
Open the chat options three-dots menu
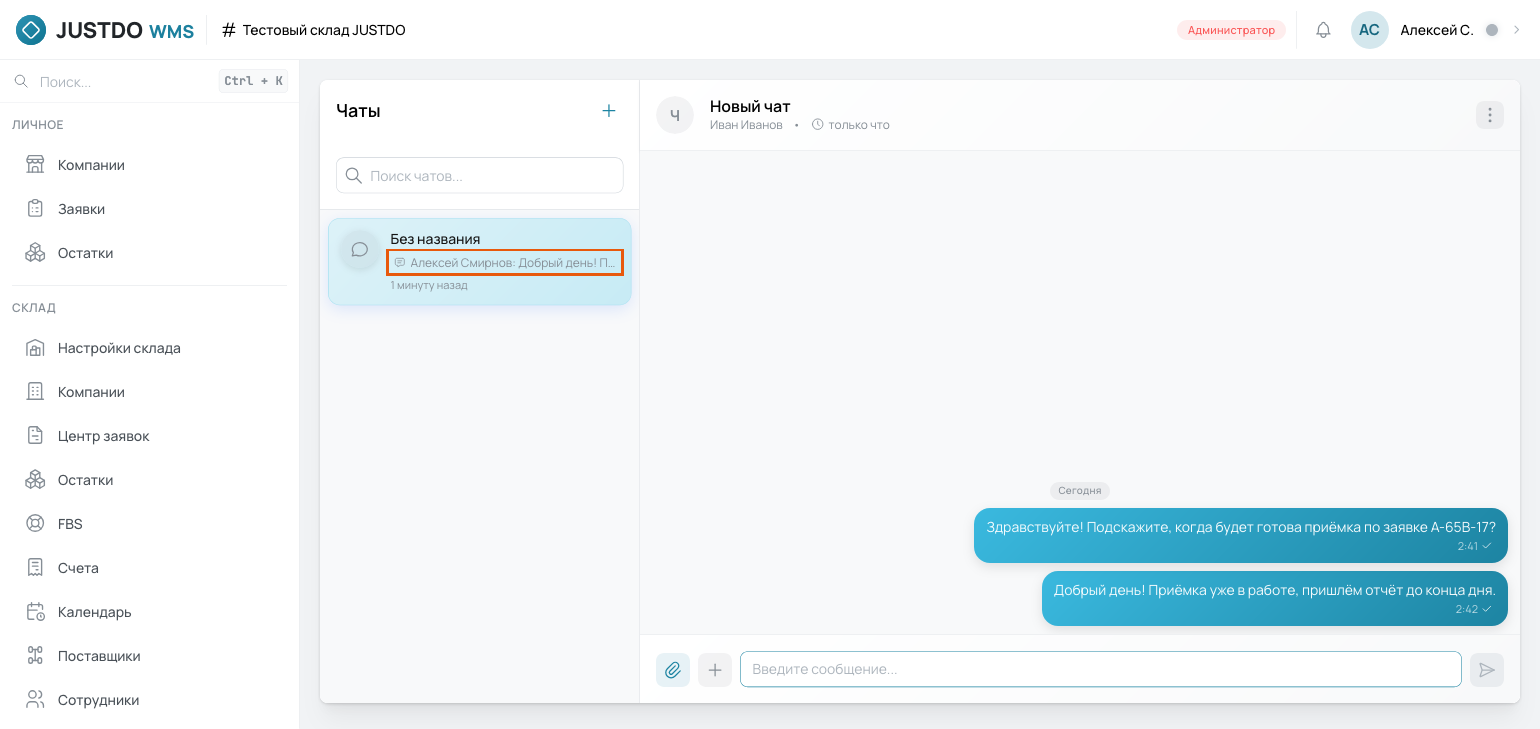click(1490, 115)
